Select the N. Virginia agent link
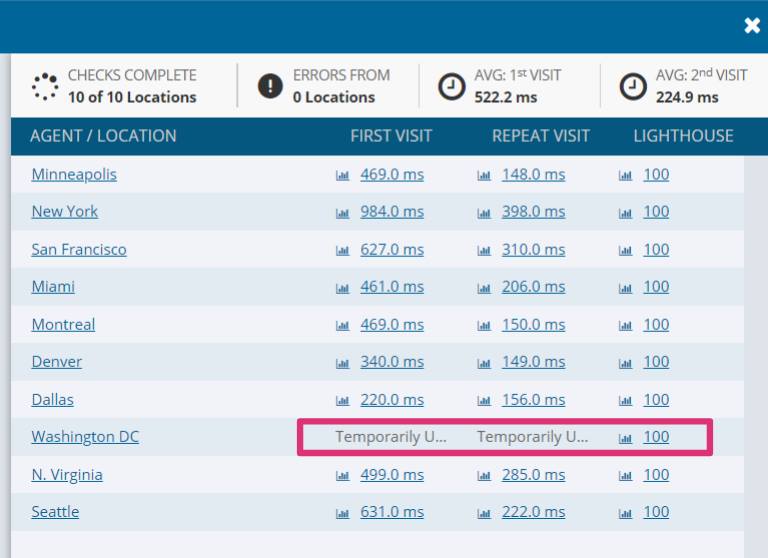The height and width of the screenshot is (558, 768). [67, 474]
